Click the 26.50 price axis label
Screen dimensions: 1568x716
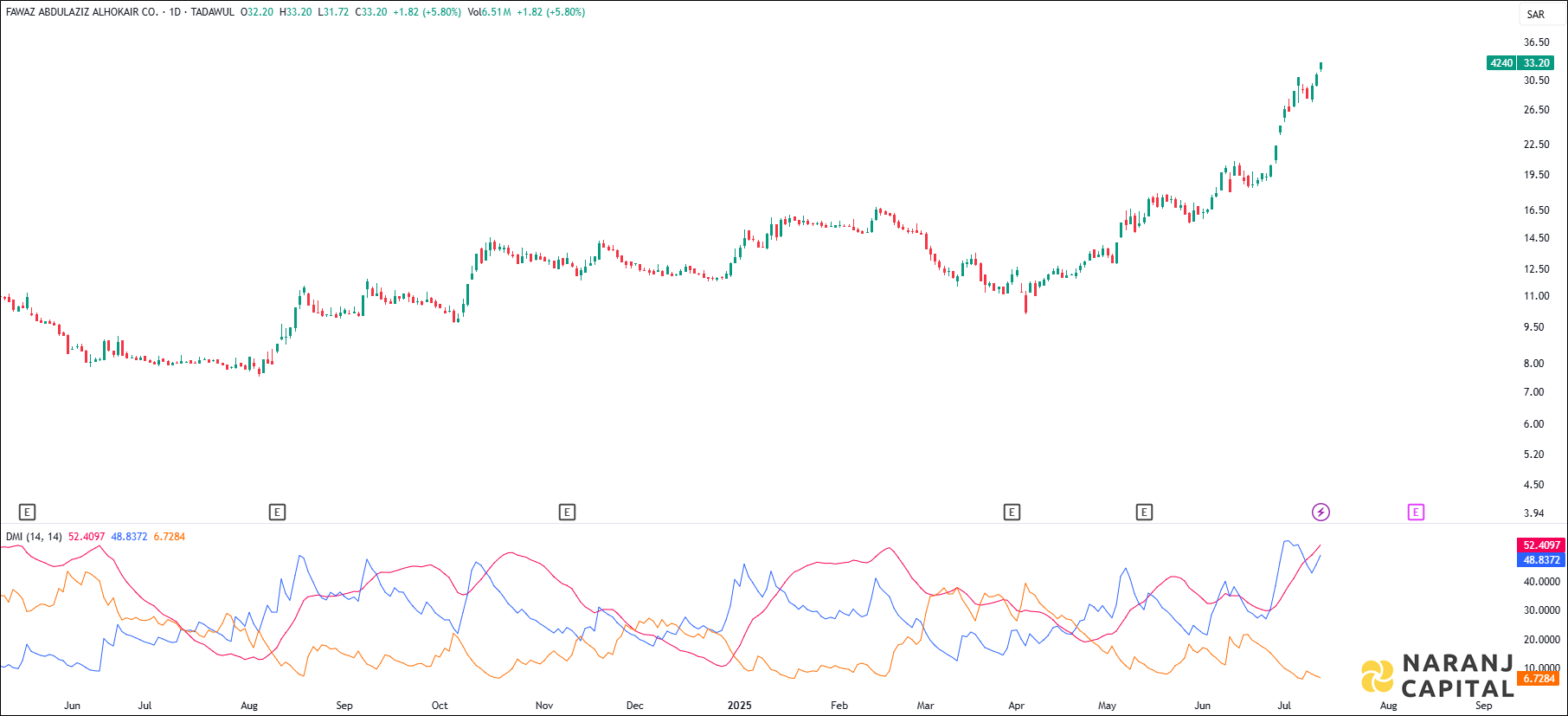coord(1537,110)
